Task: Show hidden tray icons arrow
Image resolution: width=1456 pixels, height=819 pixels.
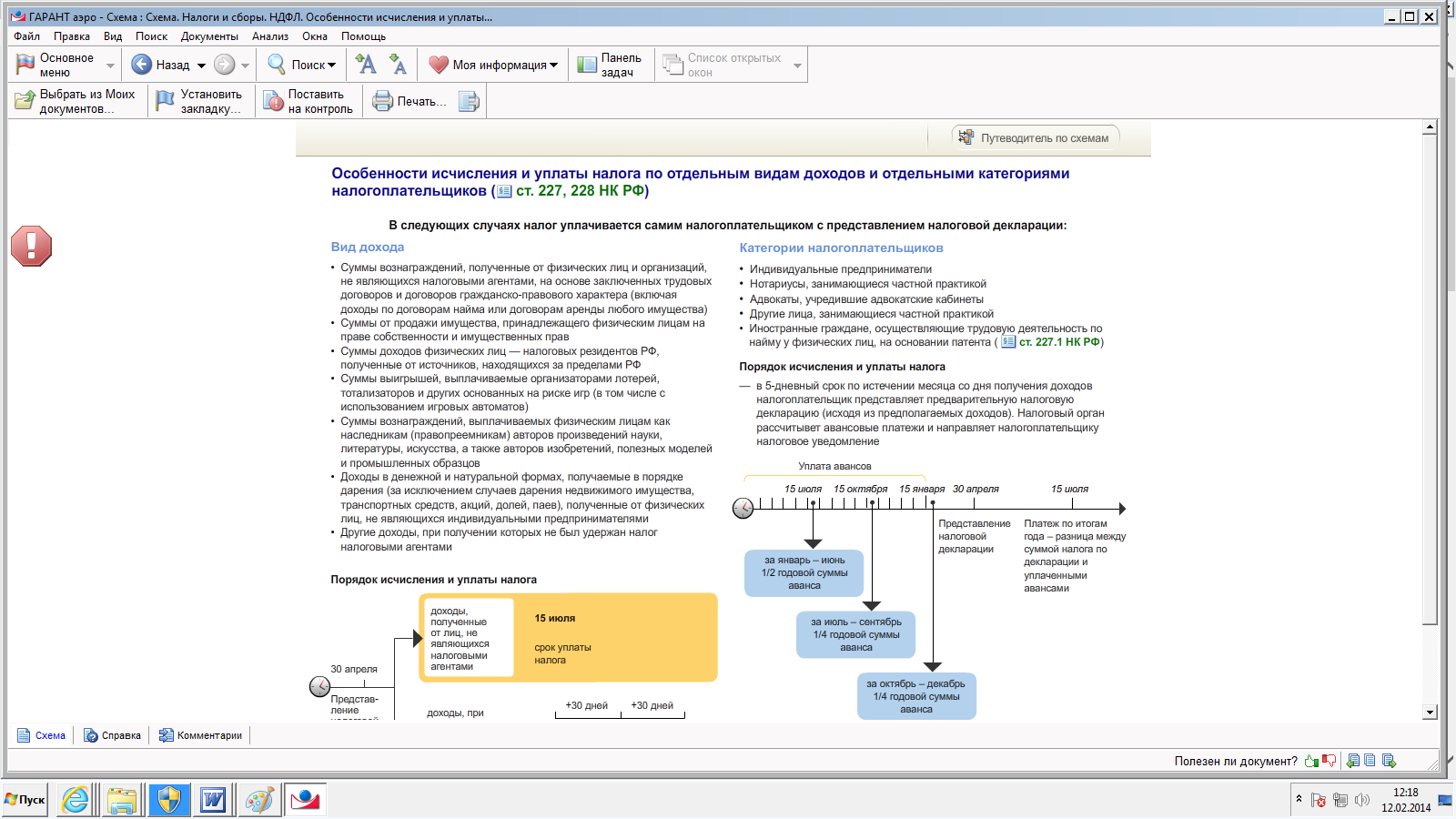Action: pyautogui.click(x=1299, y=799)
